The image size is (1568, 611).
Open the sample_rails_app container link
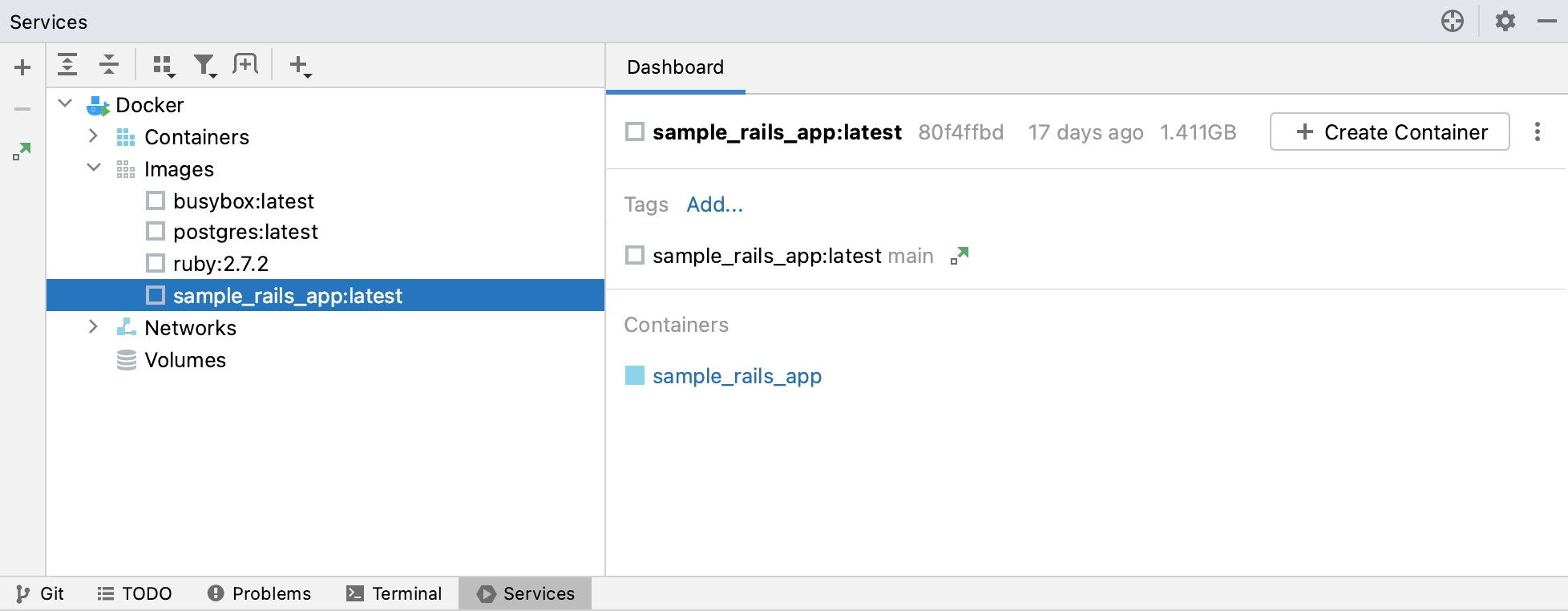point(737,376)
